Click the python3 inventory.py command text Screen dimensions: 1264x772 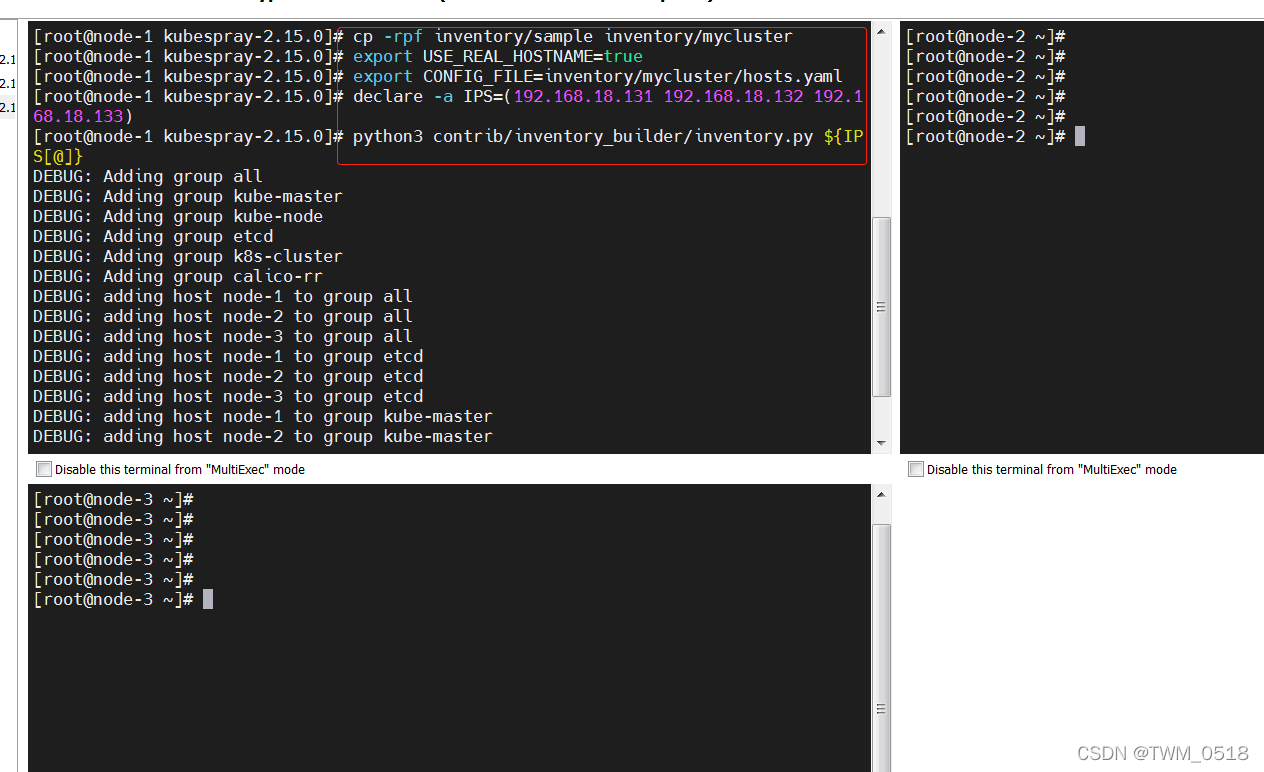tap(582, 137)
